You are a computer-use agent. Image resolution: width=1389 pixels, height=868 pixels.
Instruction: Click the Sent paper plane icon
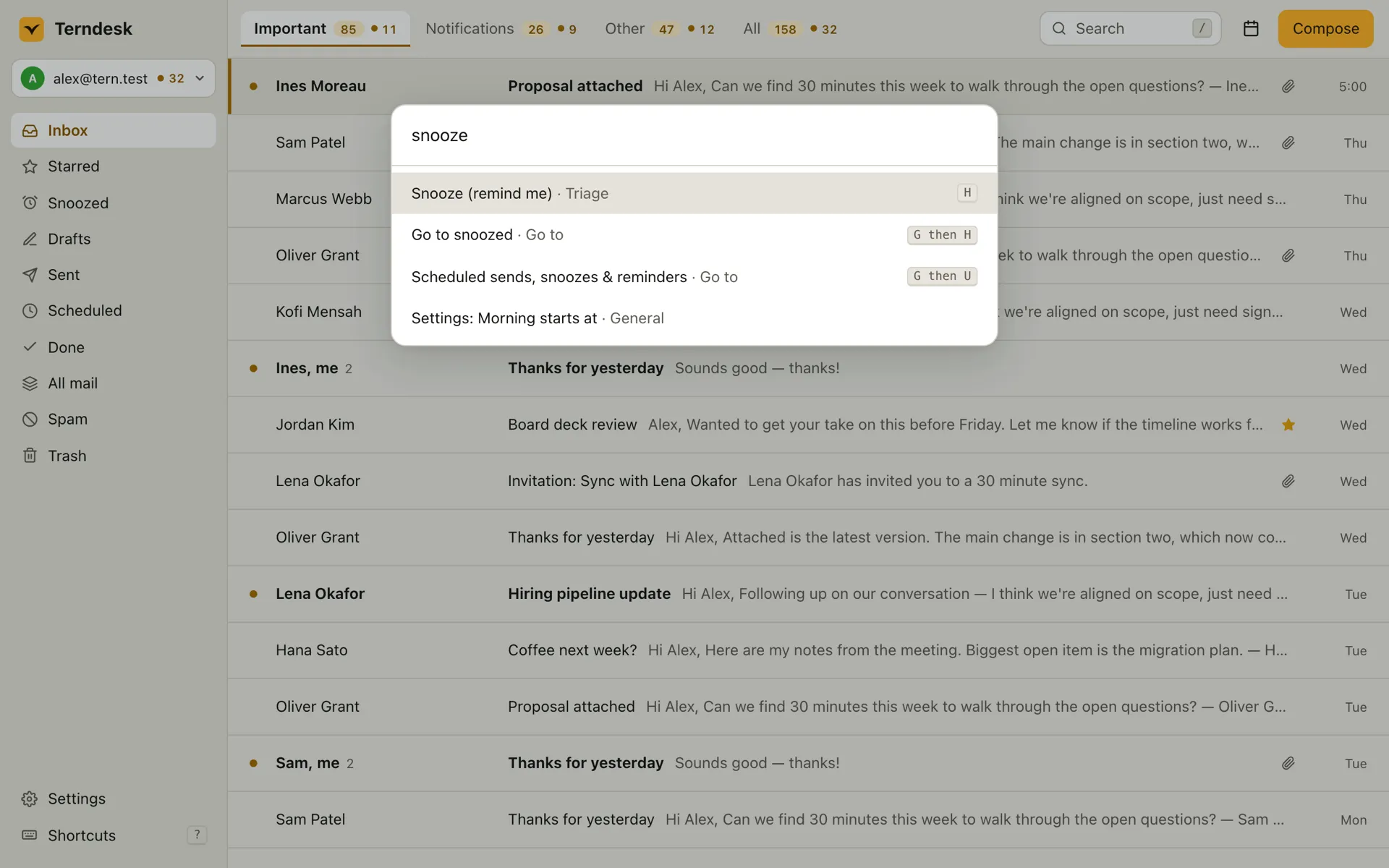pyautogui.click(x=30, y=275)
